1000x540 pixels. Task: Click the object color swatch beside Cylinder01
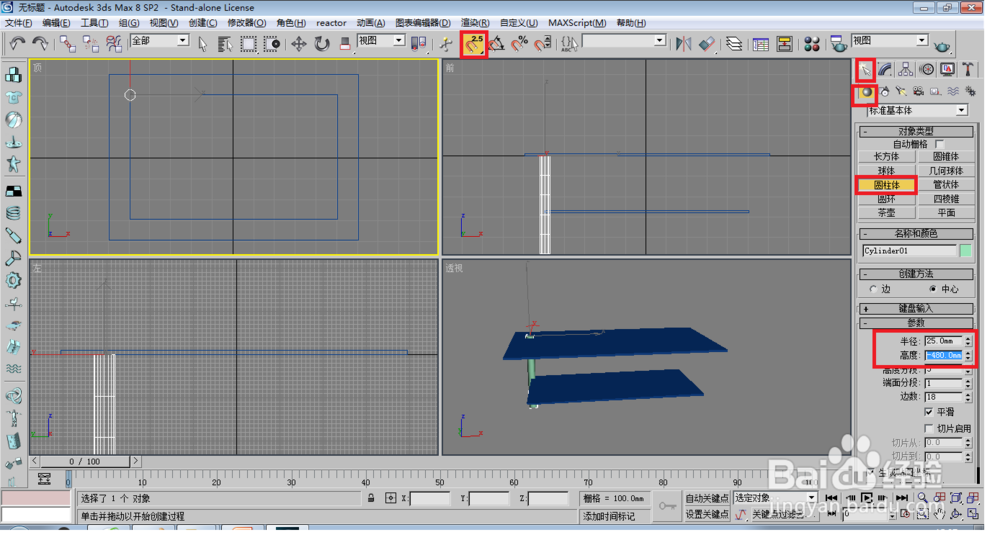(x=966, y=251)
